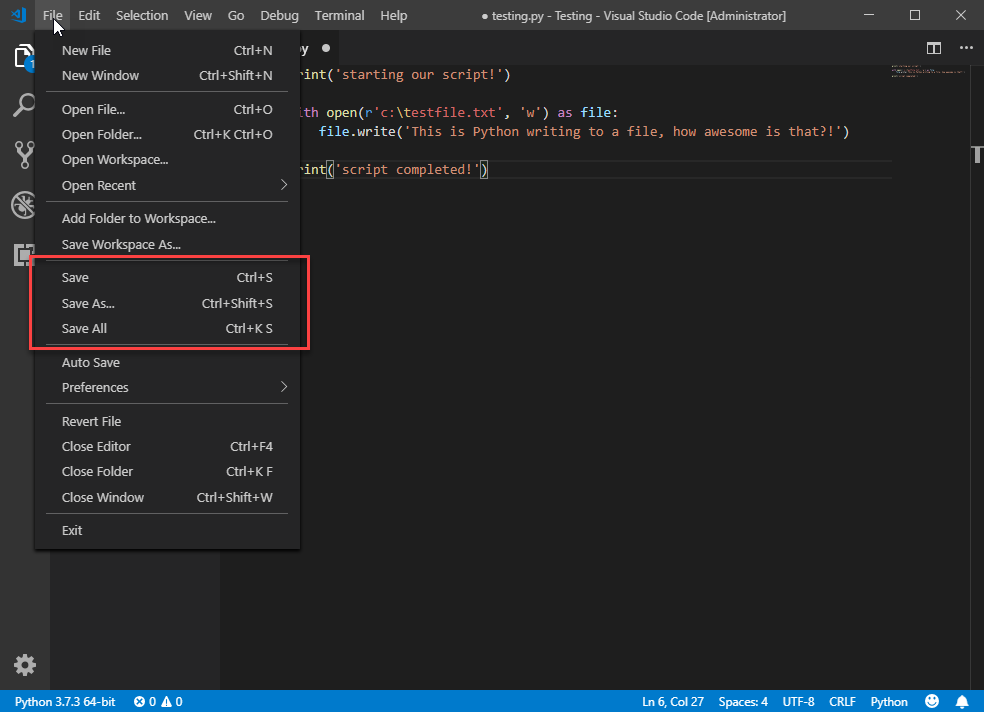Click Ln 6, Col 27 status entry
Screen dimensions: 984x712
click(672, 701)
